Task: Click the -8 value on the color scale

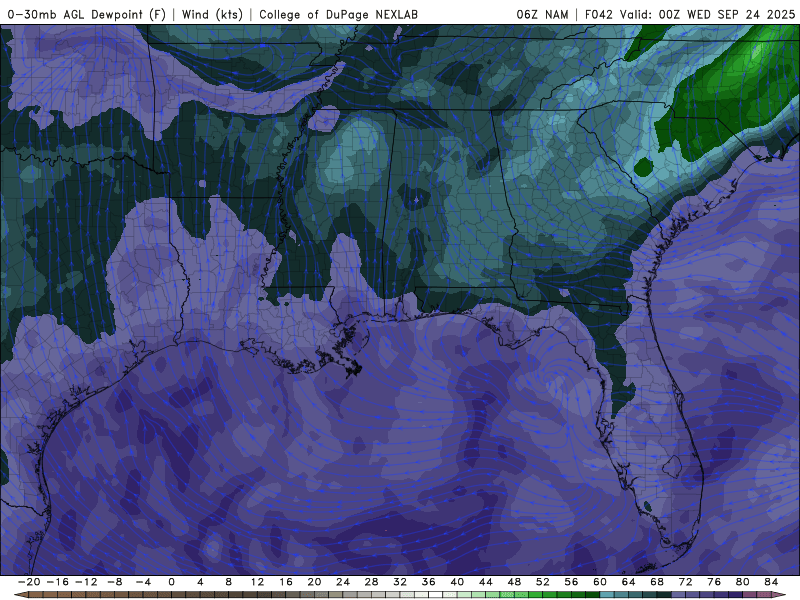Action: pos(114,582)
